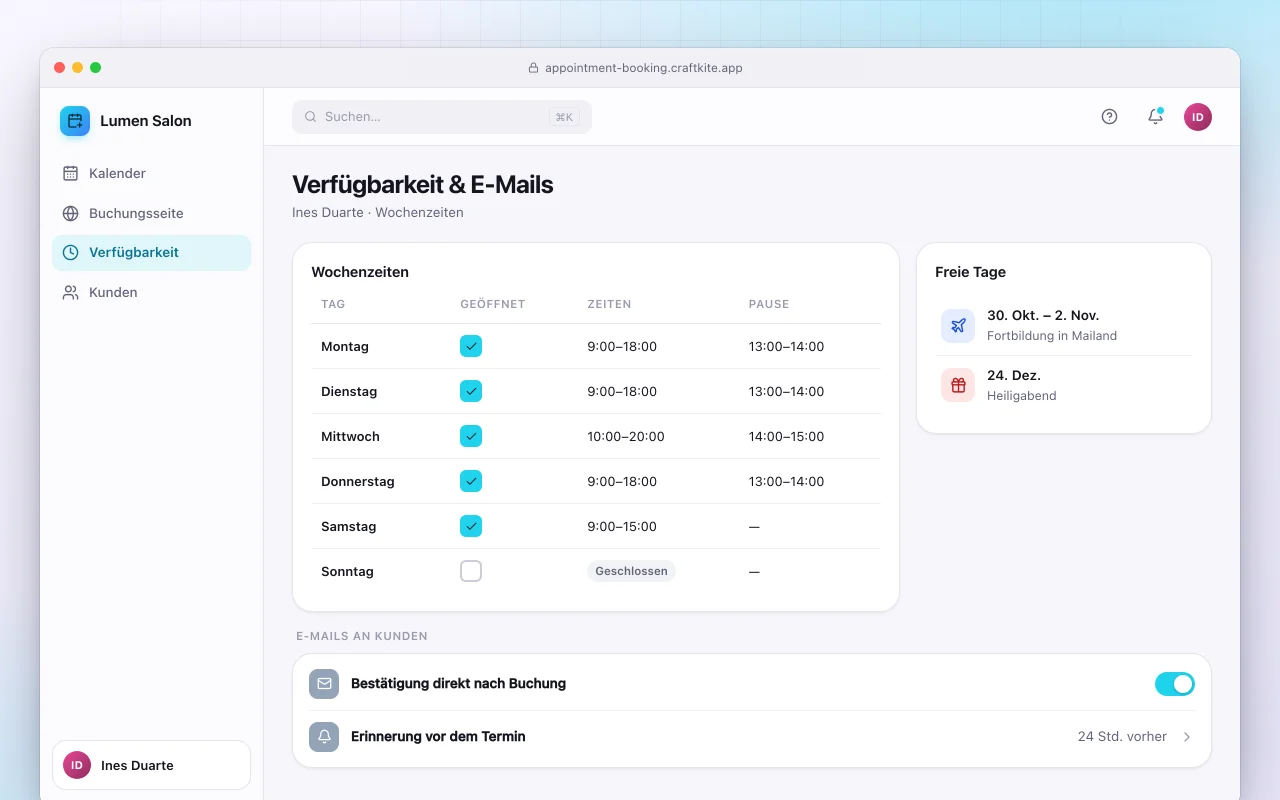Open the Ines Duarte account card
The width and height of the screenshot is (1280, 800).
pyautogui.click(x=151, y=765)
